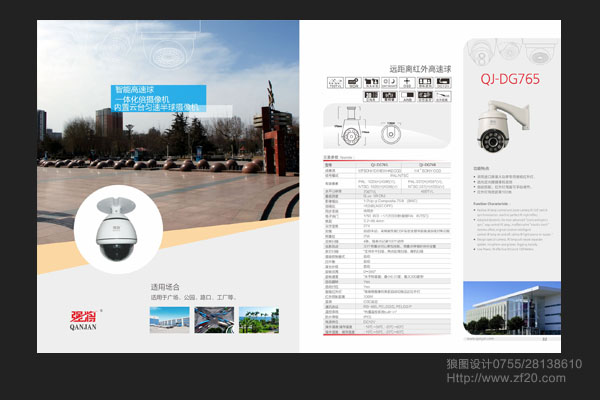The height and width of the screenshot is (400, 600).
Task: Click the white dome camera in circle
Action: 116,229
